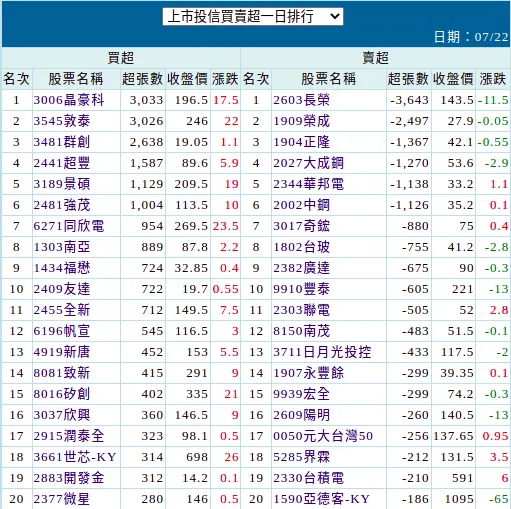Screen dimensions: 511x509
Task: Open stock link 2409友達
Action: 62,289
